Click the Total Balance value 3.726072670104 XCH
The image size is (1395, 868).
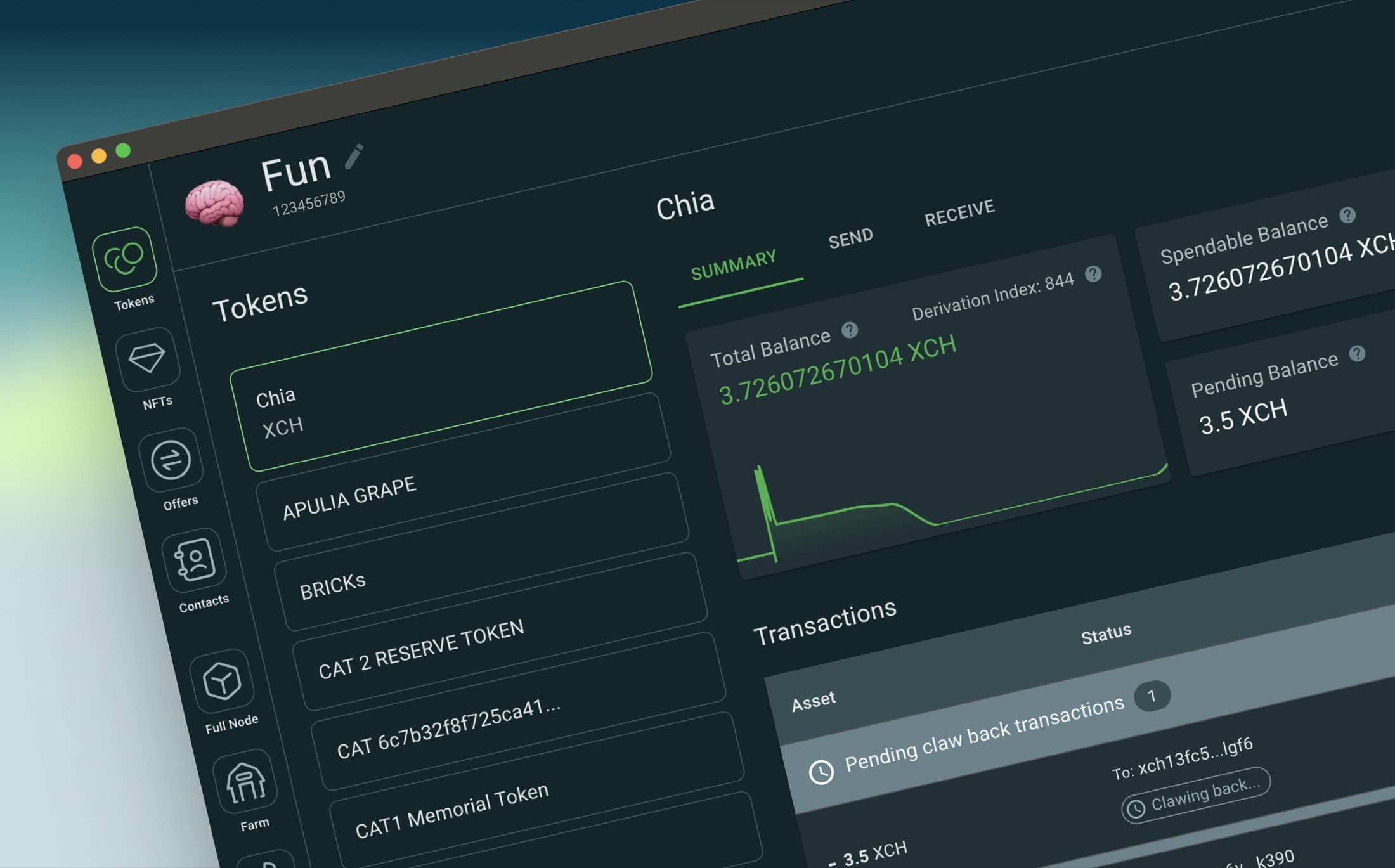coord(838,370)
